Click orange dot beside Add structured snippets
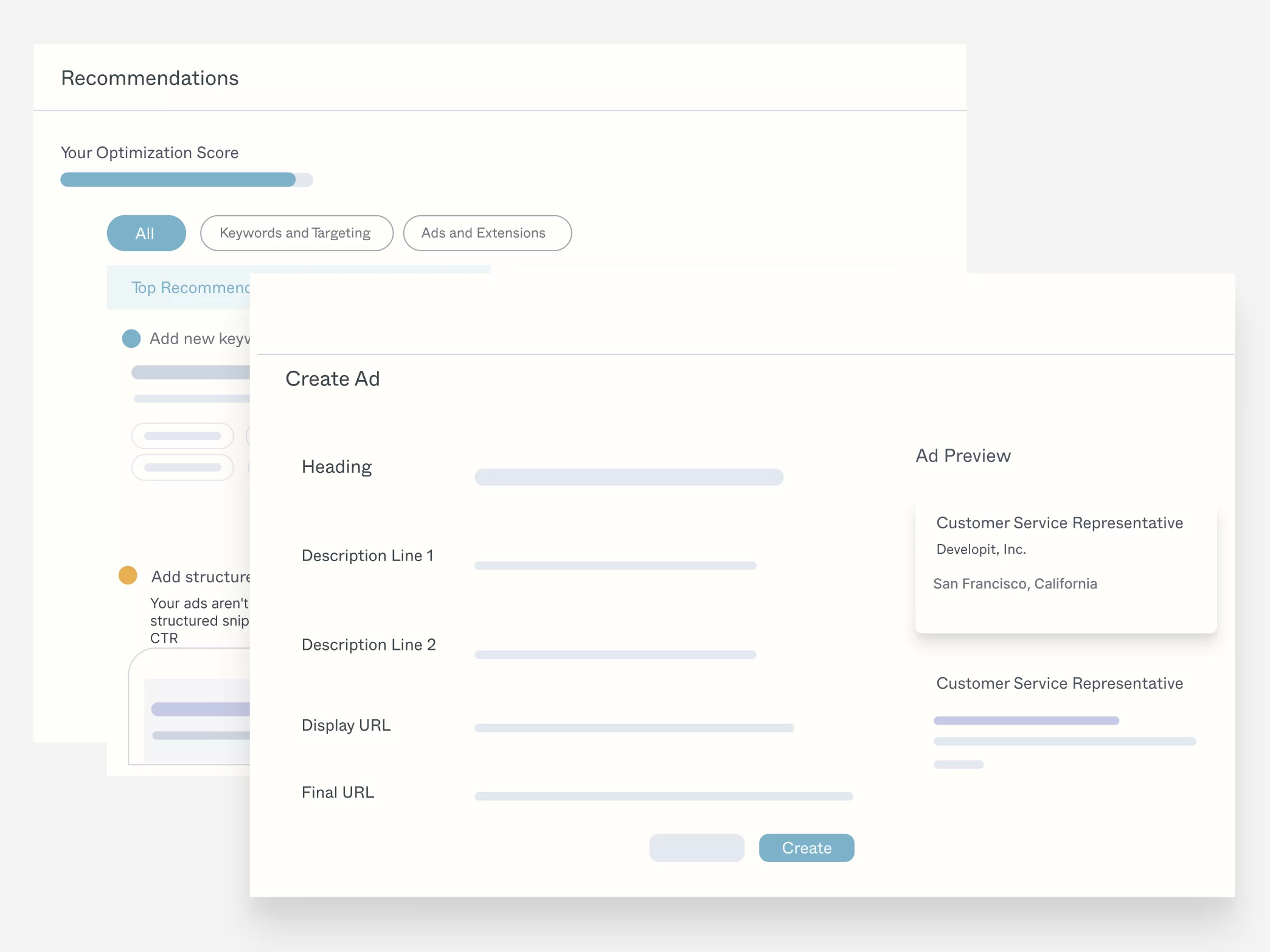The width and height of the screenshot is (1270, 952). (128, 575)
